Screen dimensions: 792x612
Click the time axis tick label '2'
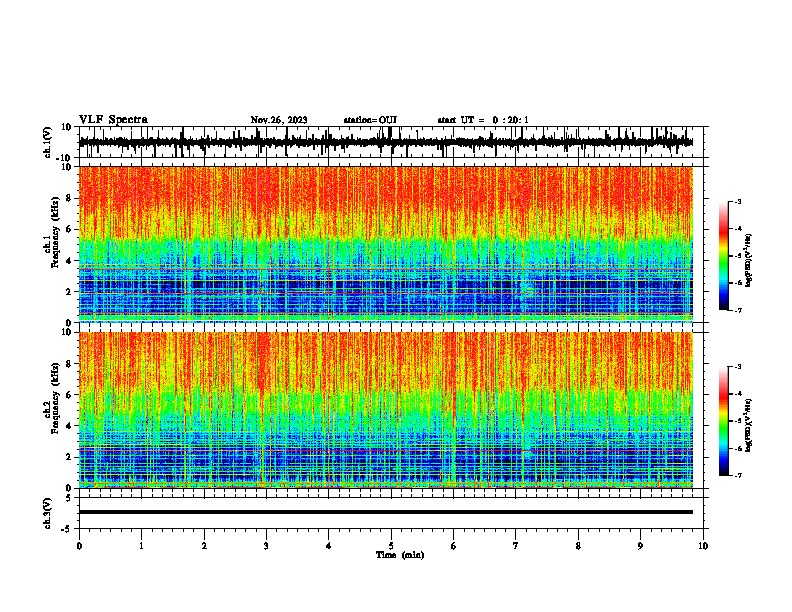(x=204, y=546)
